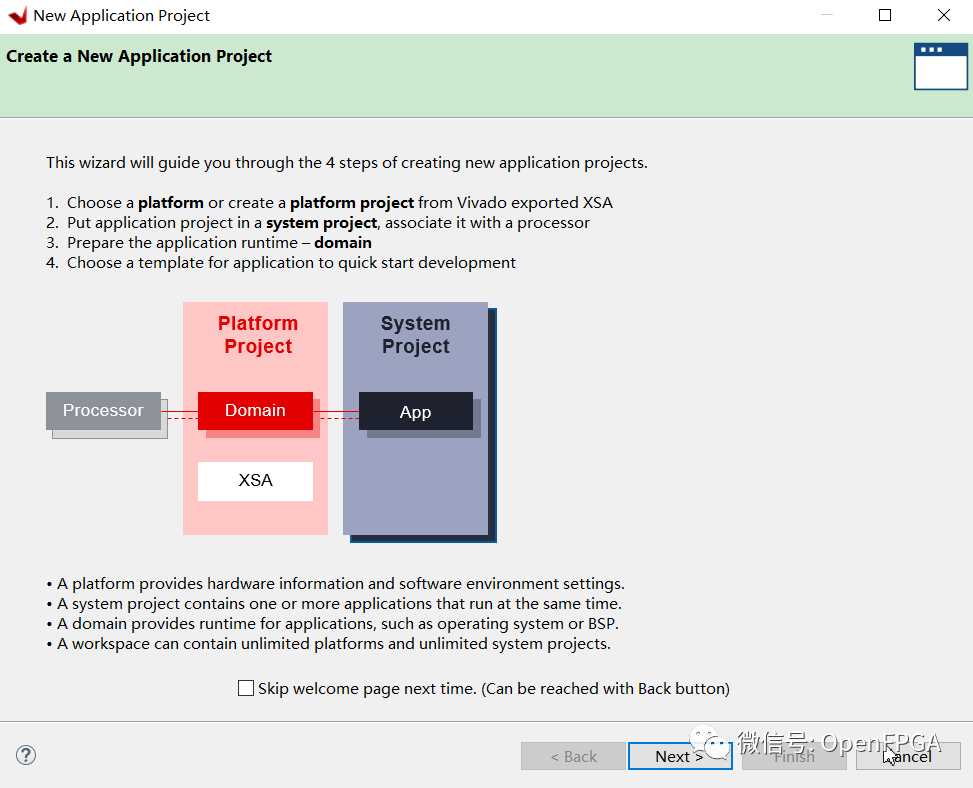
Task: Minimize the New Application Project window
Action: tap(827, 15)
